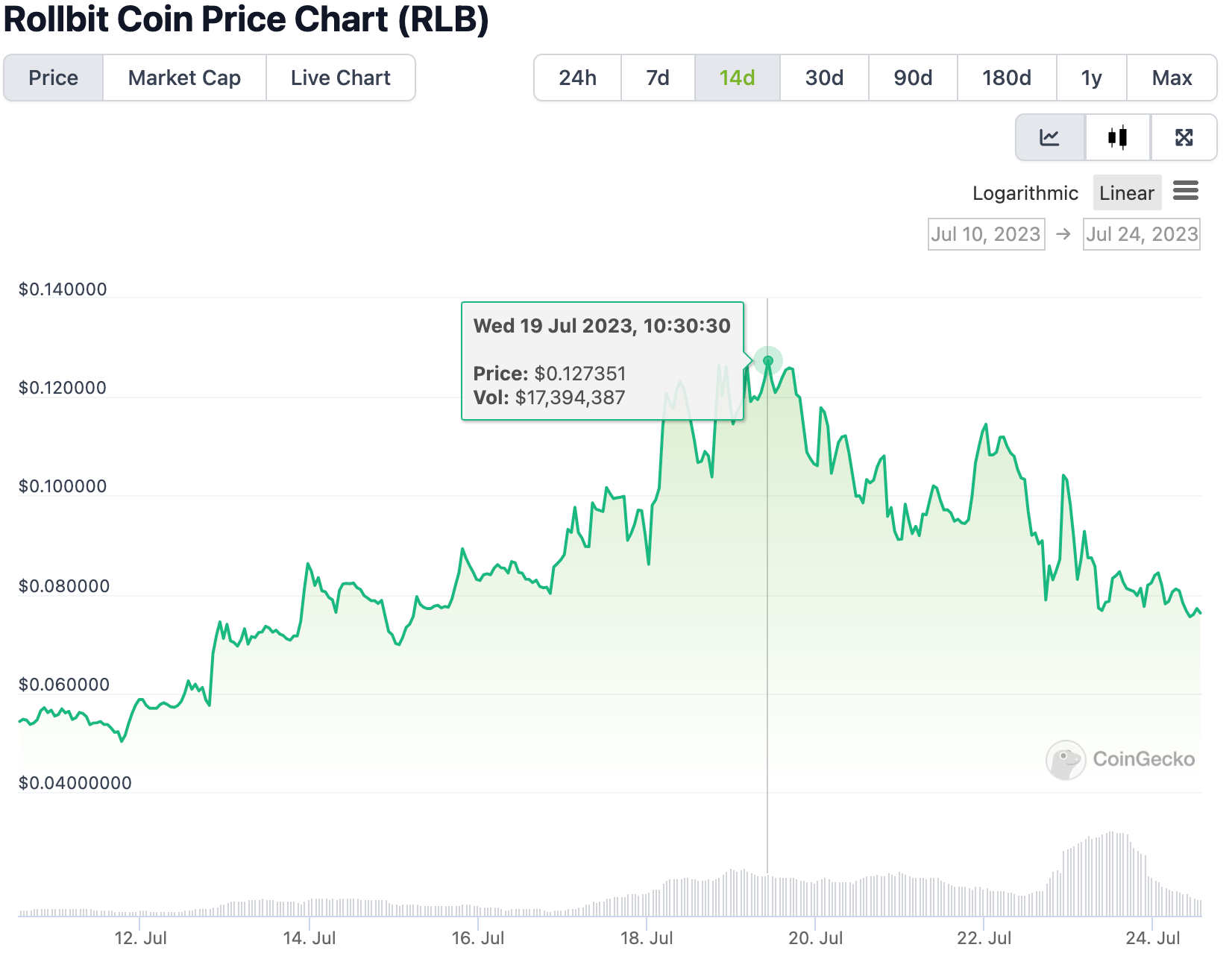Choose the 24h time range
Image resolution: width=1232 pixels, height=965 pixels.
(x=577, y=78)
